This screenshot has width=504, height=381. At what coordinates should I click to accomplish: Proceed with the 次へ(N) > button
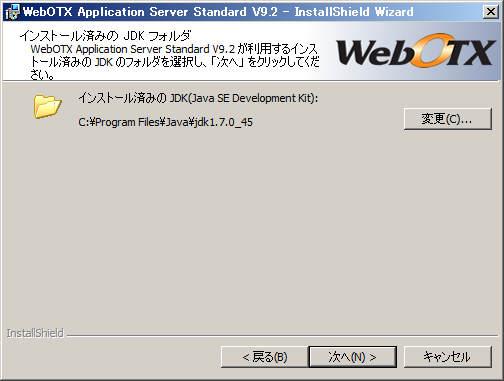[353, 357]
